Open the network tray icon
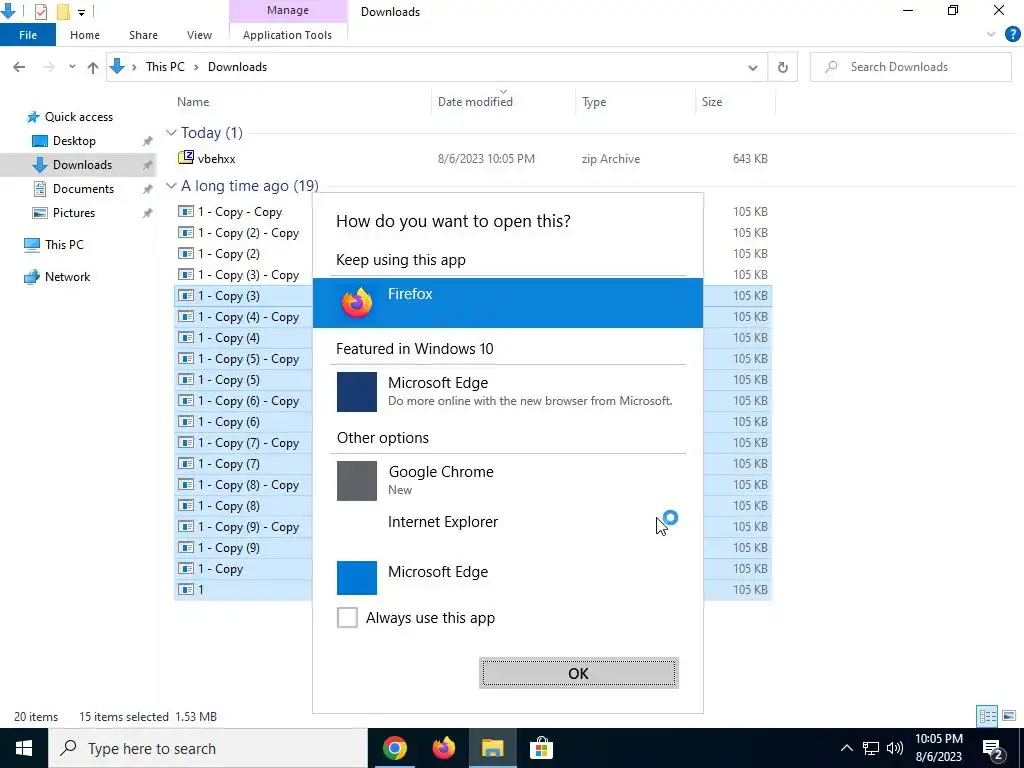1024x768 pixels. click(871, 748)
